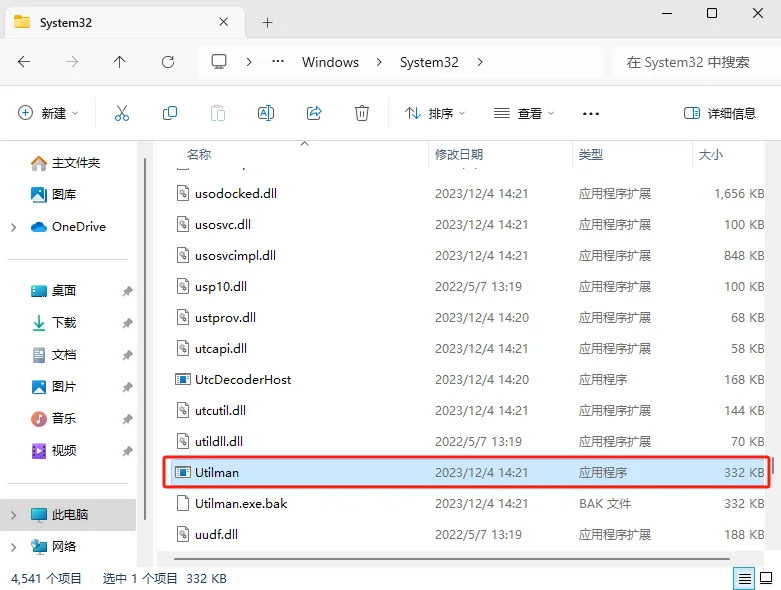Open a new tab with plus button

tap(267, 22)
